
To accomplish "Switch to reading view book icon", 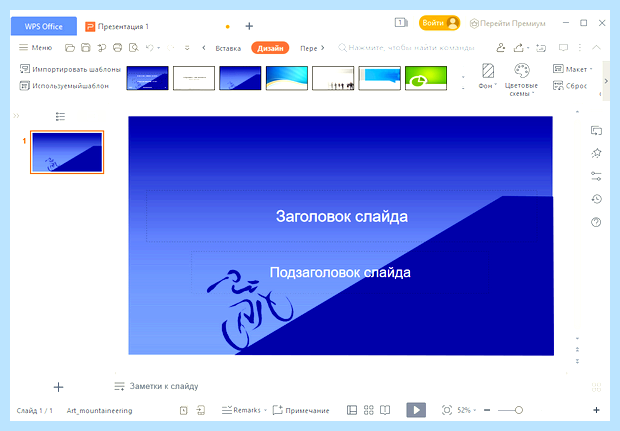I will point(385,410).
